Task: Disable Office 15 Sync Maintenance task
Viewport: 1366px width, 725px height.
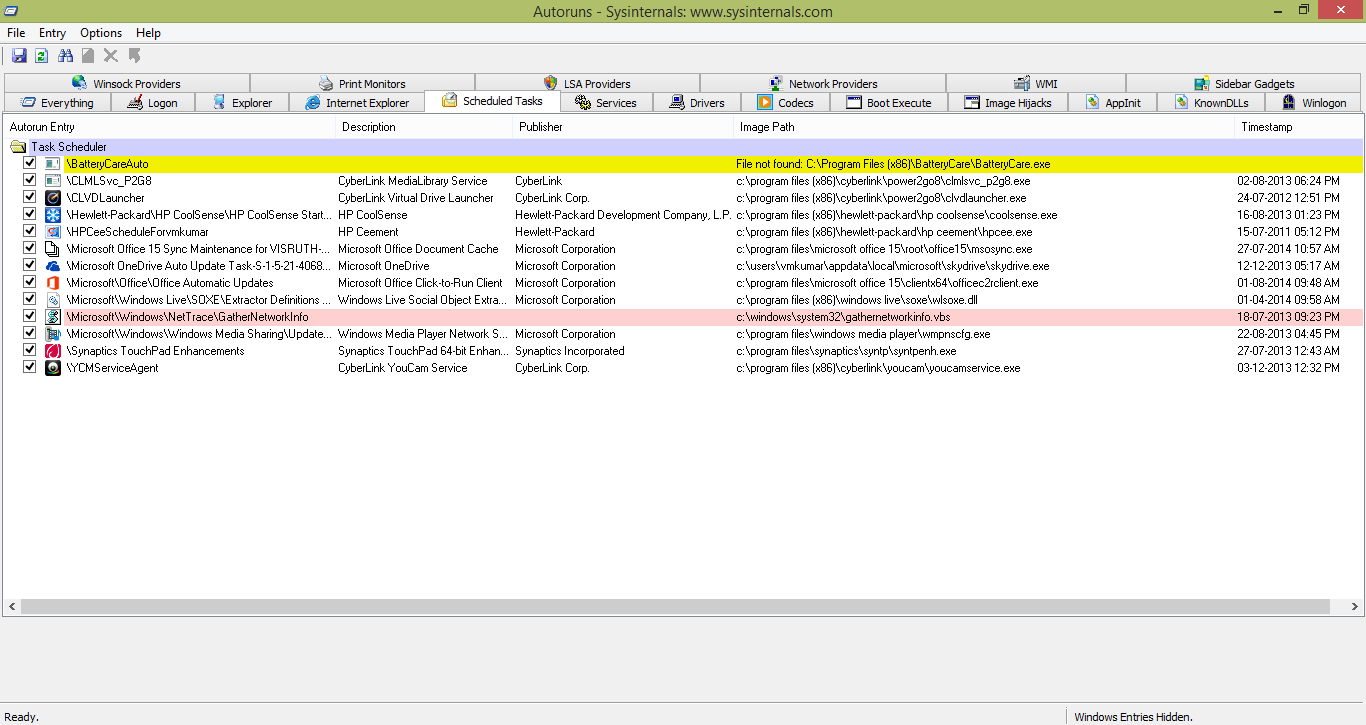Action: pyautogui.click(x=30, y=248)
